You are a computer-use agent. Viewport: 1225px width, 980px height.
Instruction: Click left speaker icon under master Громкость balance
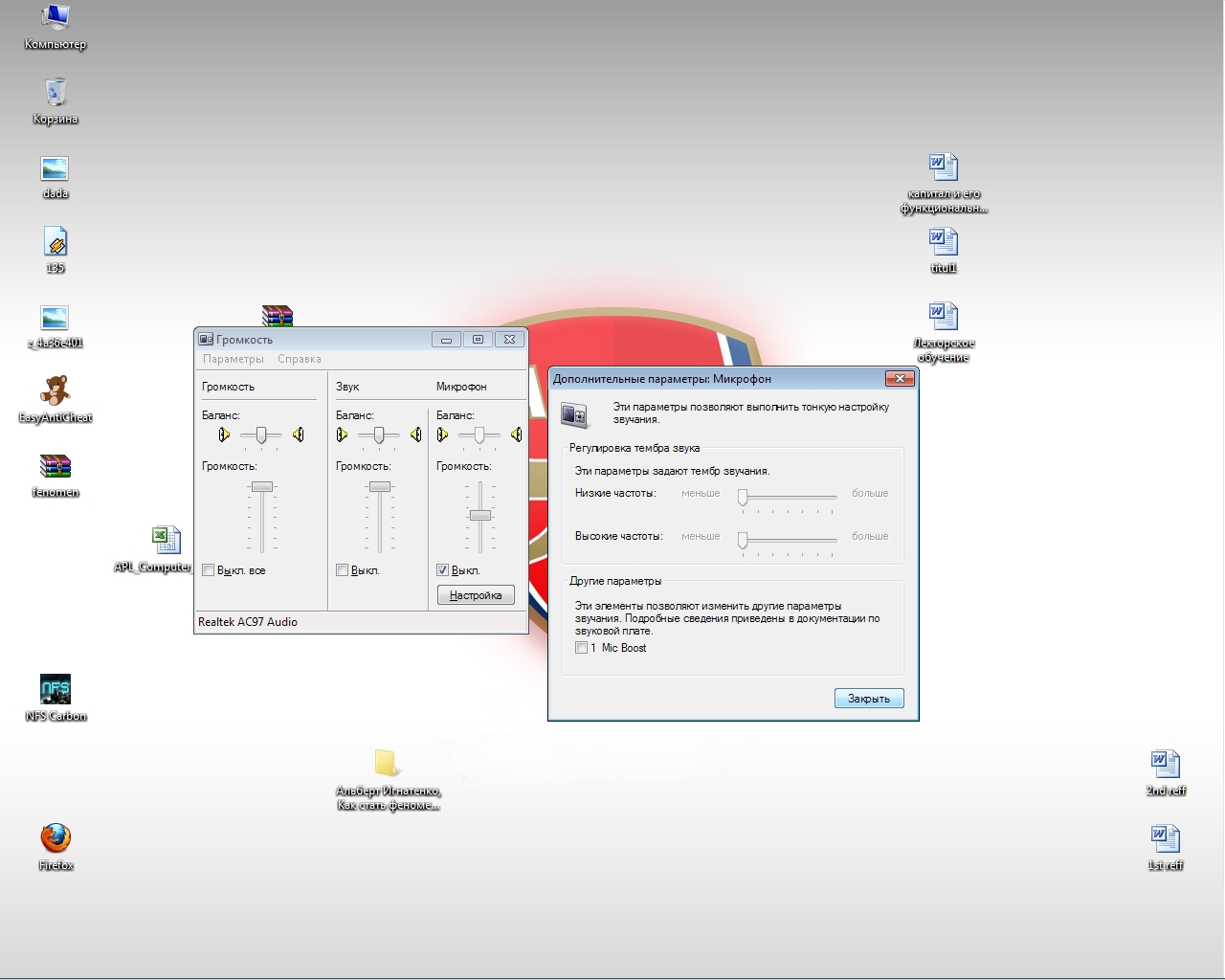[x=224, y=434]
